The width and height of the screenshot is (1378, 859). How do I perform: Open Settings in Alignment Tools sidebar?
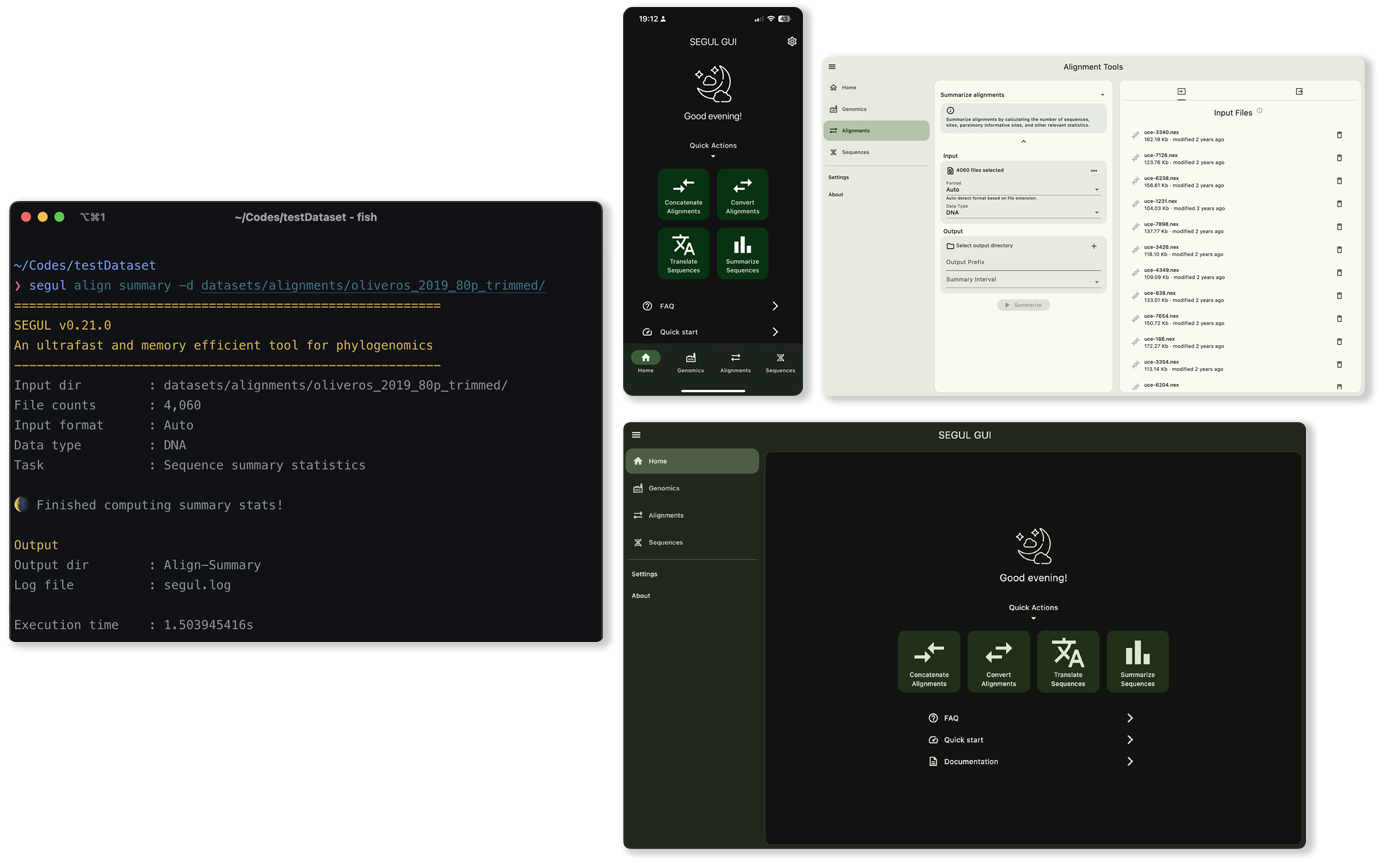839,177
